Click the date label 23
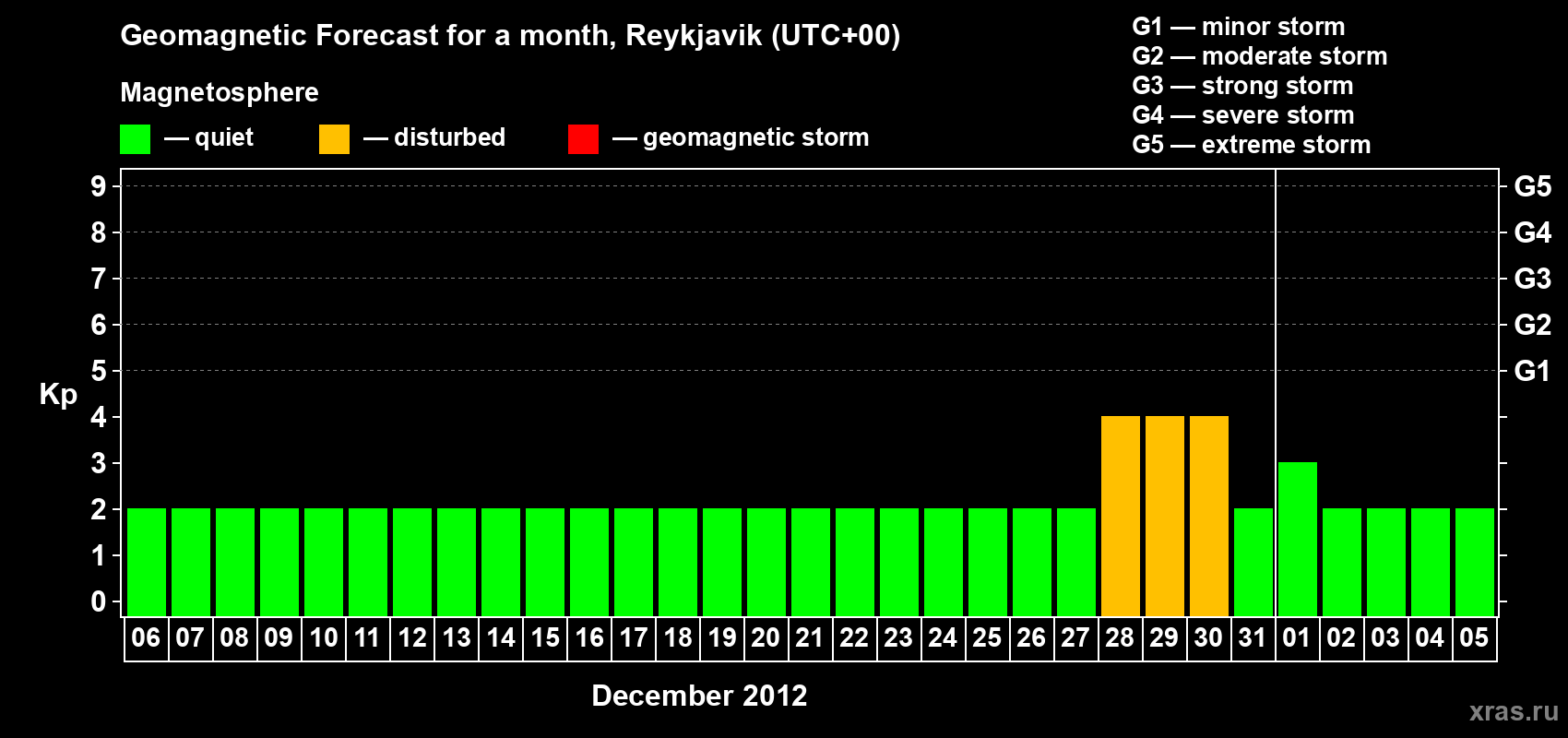This screenshot has width=1568, height=738. tap(898, 637)
